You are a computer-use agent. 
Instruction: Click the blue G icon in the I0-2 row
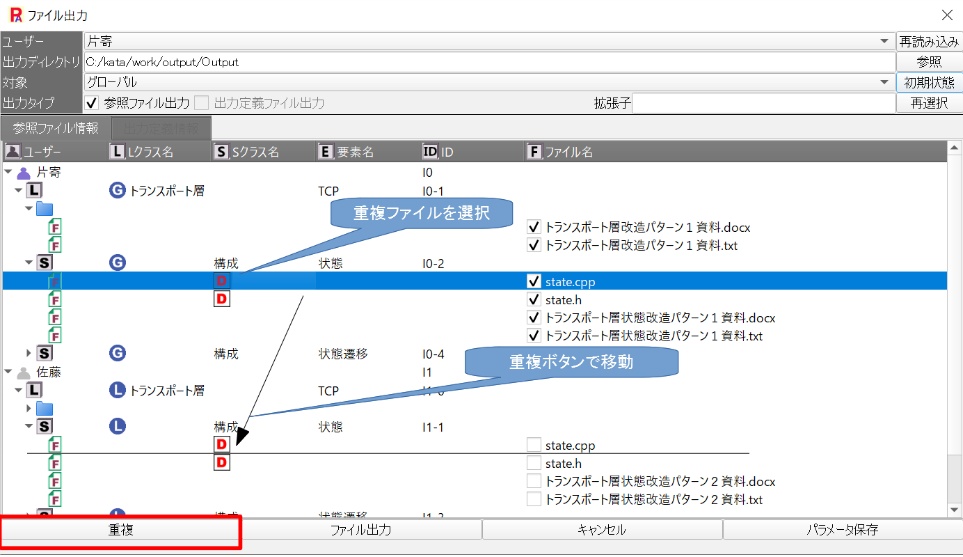coord(117,263)
